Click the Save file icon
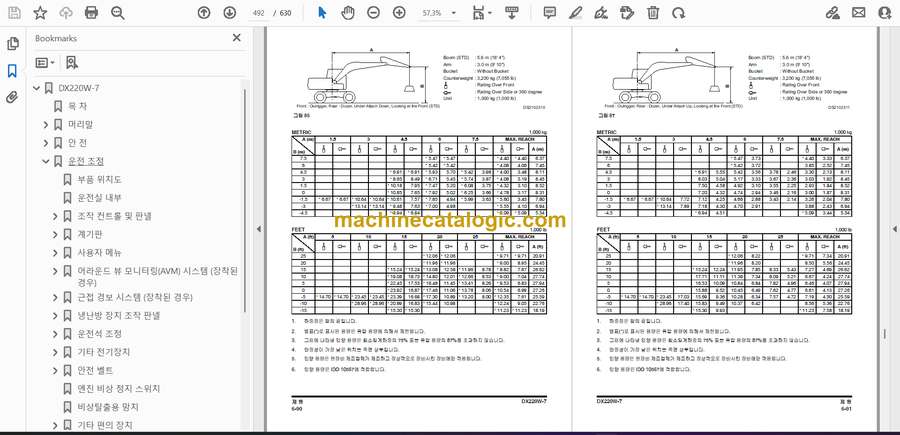 pyautogui.click(x=14, y=13)
